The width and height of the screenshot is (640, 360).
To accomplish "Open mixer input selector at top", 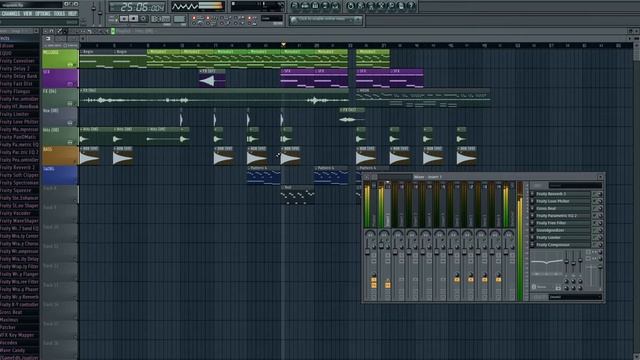I will (575, 185).
